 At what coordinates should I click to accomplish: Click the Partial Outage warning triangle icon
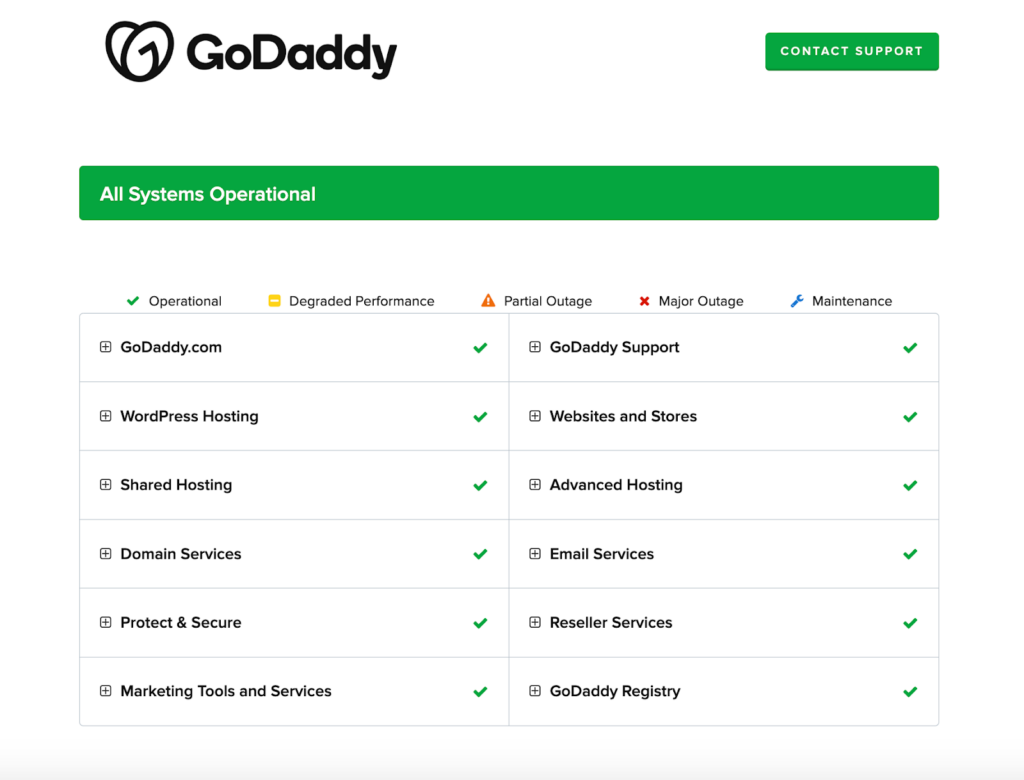(488, 300)
